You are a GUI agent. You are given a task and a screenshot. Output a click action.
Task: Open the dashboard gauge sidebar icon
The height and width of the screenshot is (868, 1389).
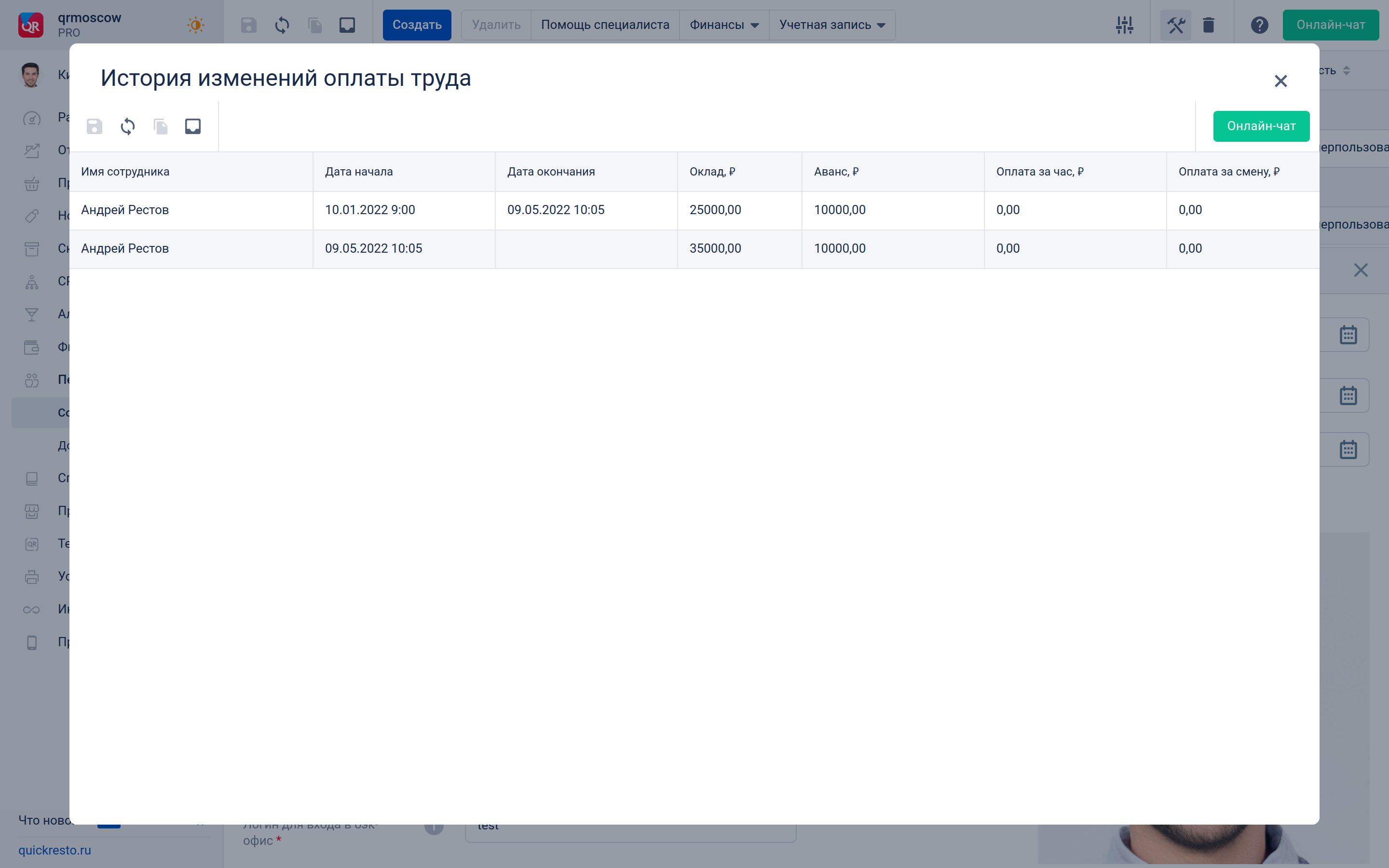click(31, 118)
